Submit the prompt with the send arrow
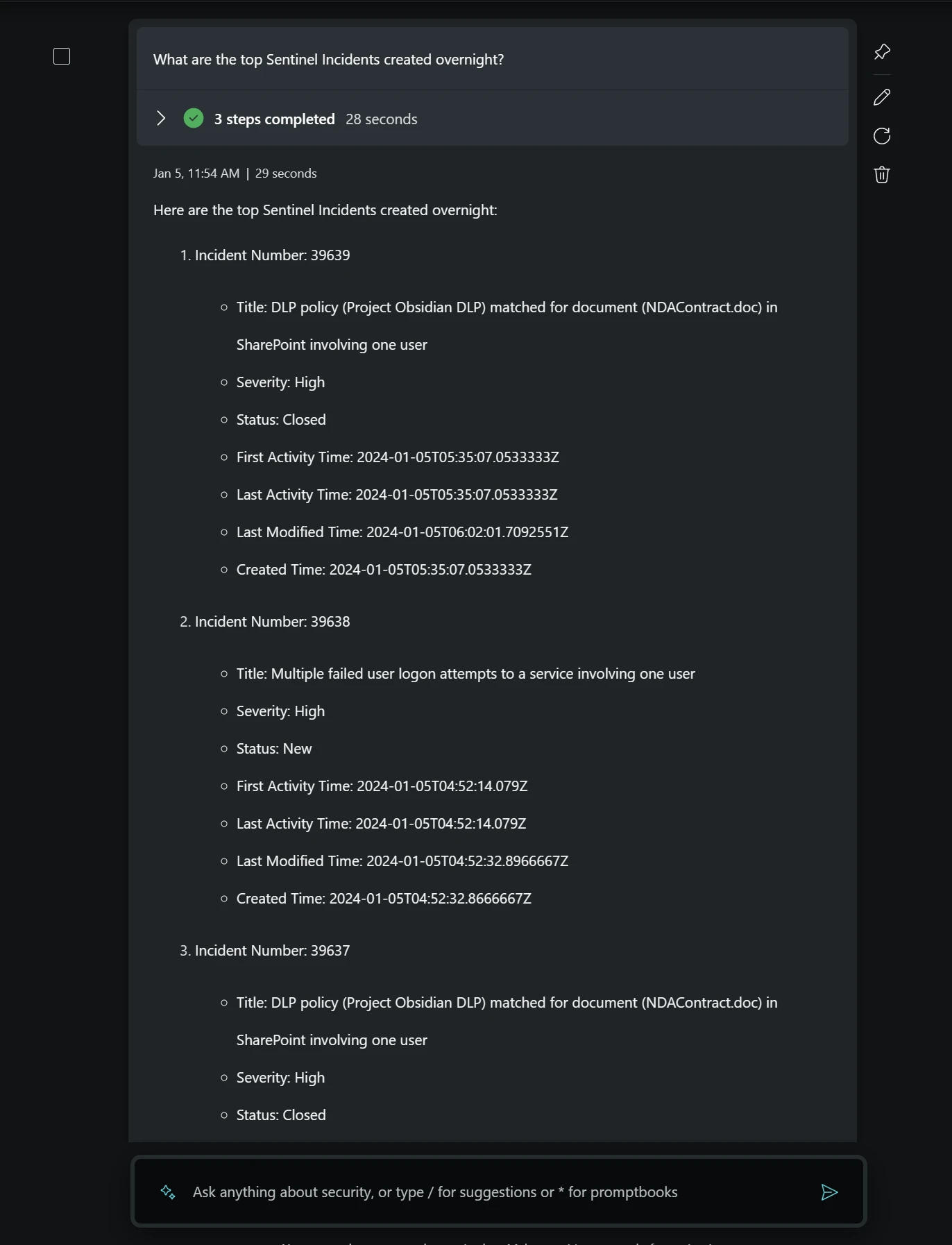The width and height of the screenshot is (952, 1245). pyautogui.click(x=830, y=1192)
